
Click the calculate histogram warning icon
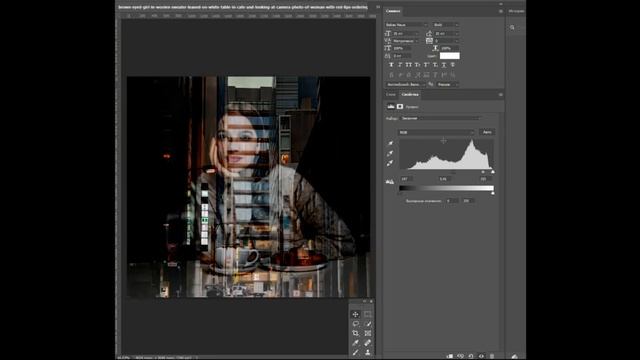[x=389, y=182]
